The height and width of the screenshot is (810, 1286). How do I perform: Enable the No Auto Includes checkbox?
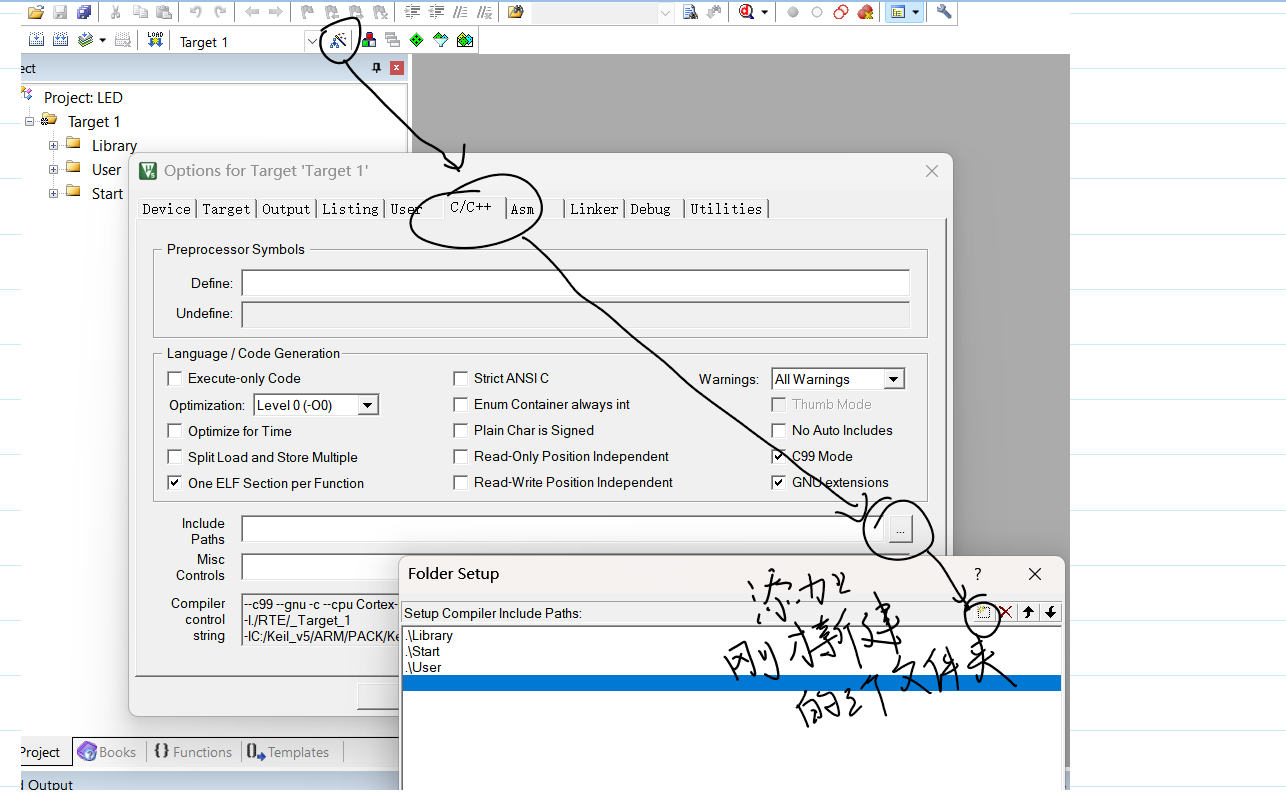tap(779, 431)
